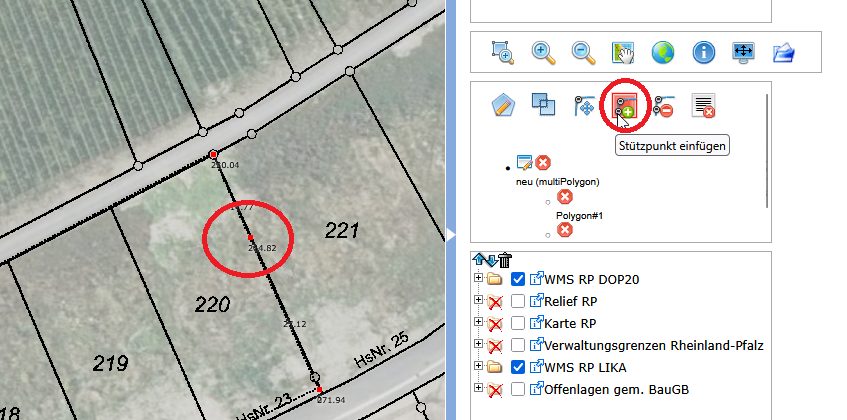Disable the WMS RP LIKA layer

pyautogui.click(x=518, y=367)
